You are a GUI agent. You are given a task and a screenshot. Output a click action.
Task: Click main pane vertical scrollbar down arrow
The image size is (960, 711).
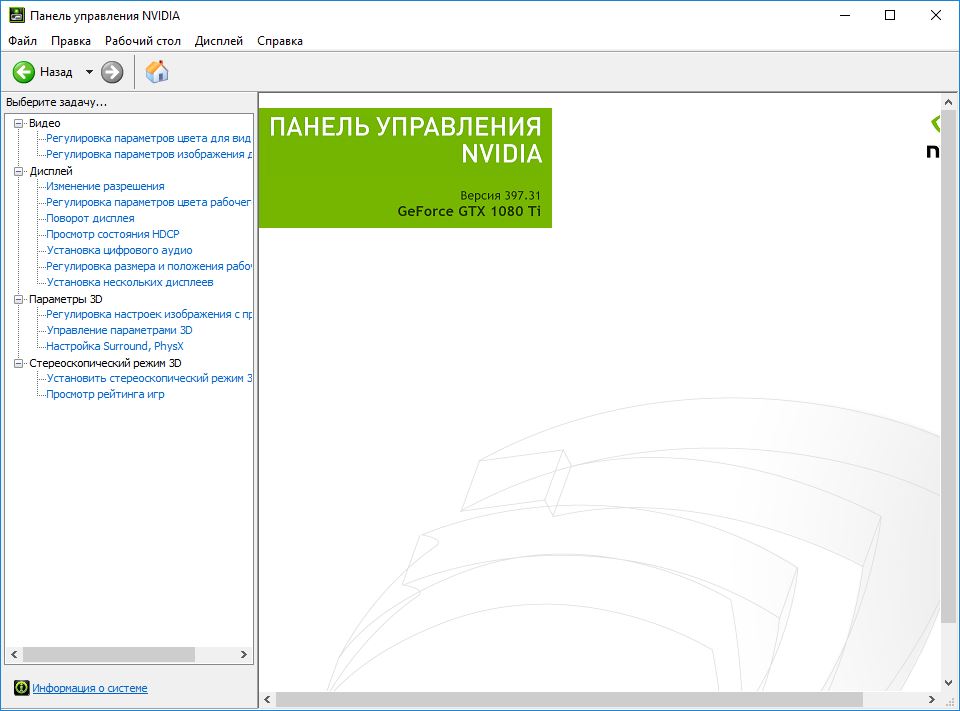[x=948, y=683]
